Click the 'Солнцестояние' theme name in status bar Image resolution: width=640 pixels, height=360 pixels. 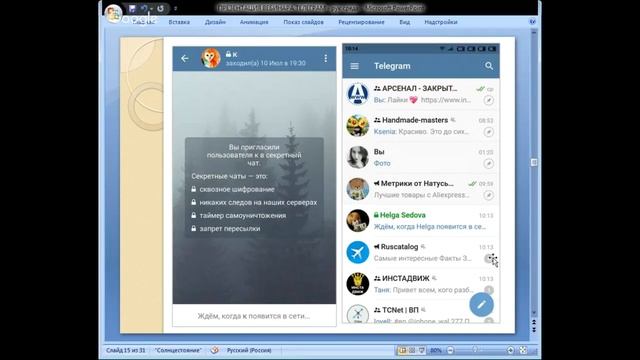point(178,350)
